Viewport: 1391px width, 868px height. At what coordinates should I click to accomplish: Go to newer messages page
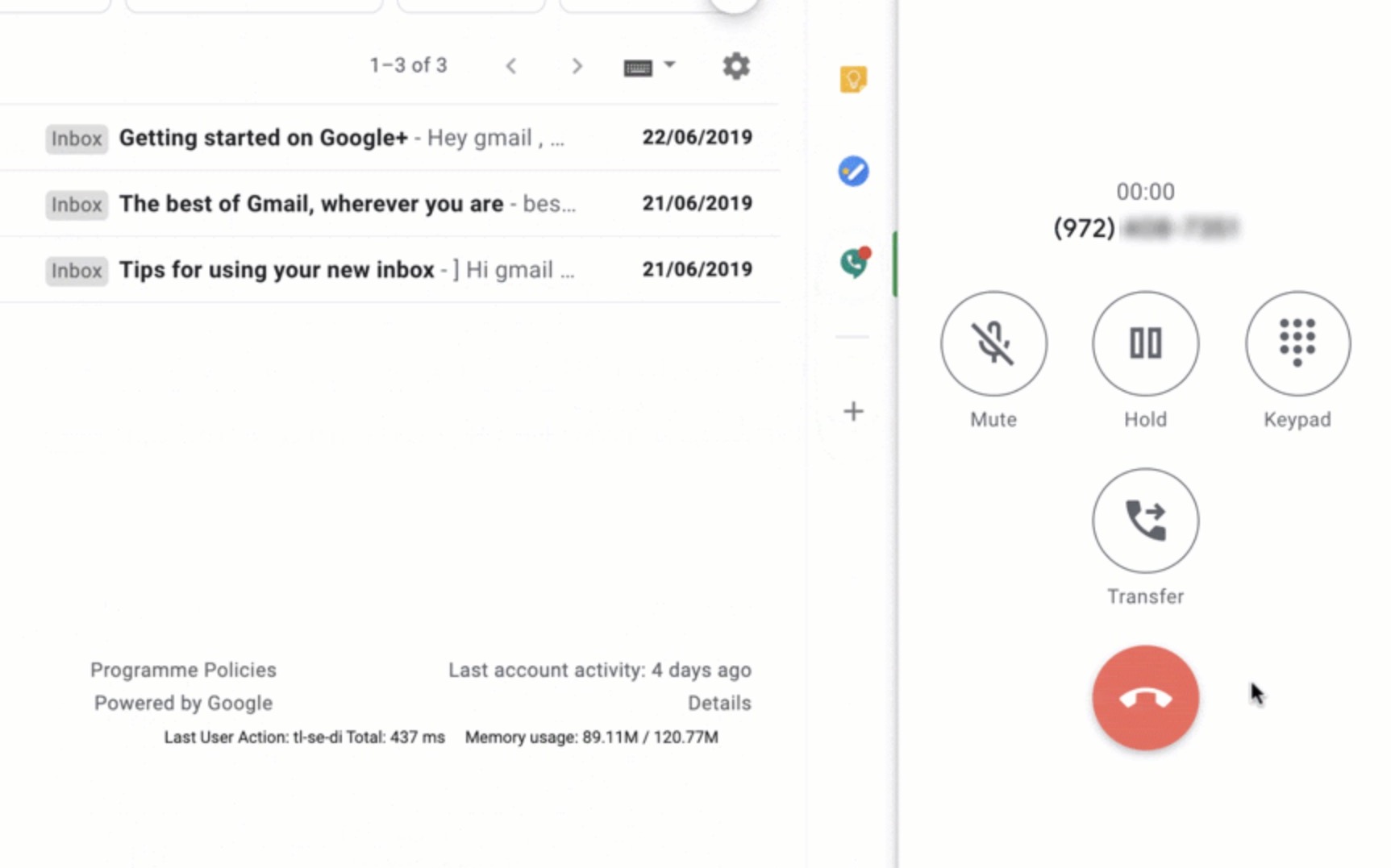pos(511,66)
